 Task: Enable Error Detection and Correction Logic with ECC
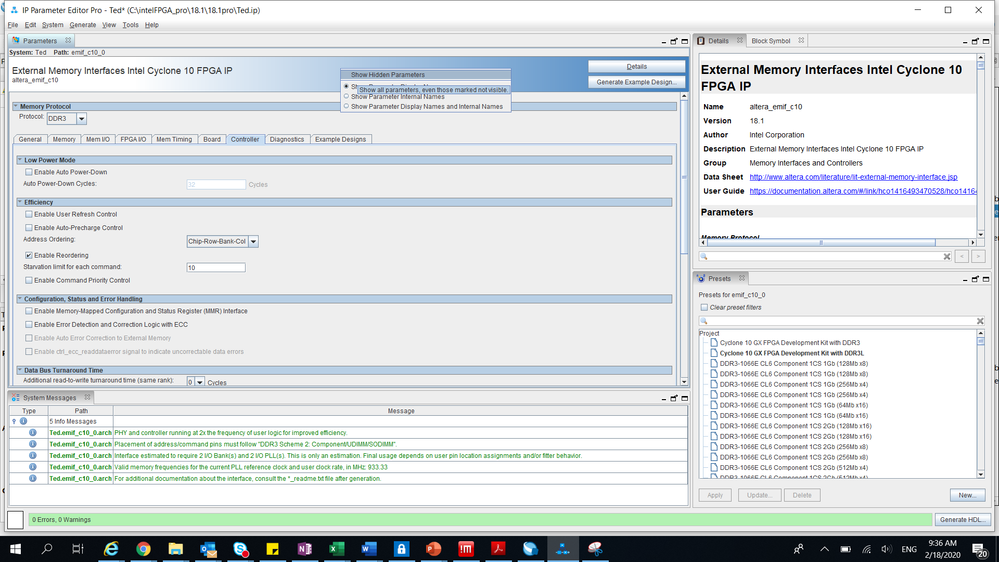[x=29, y=324]
